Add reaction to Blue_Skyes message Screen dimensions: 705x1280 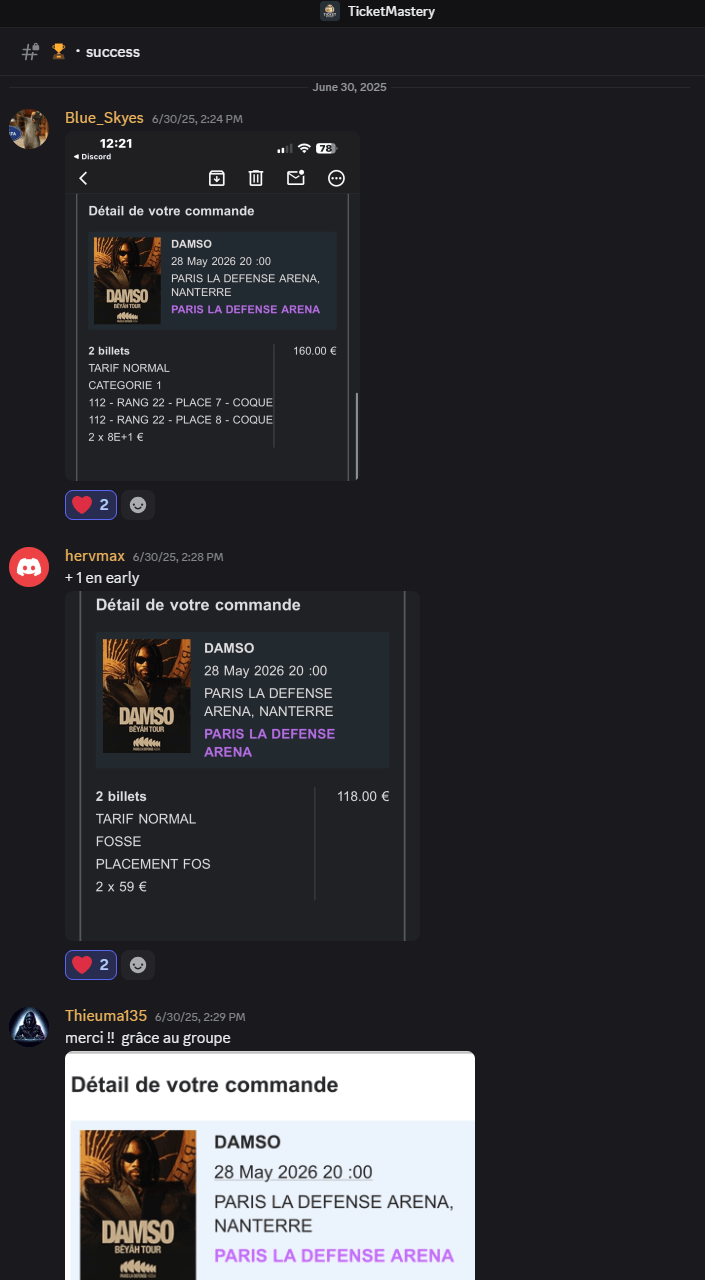pos(138,505)
